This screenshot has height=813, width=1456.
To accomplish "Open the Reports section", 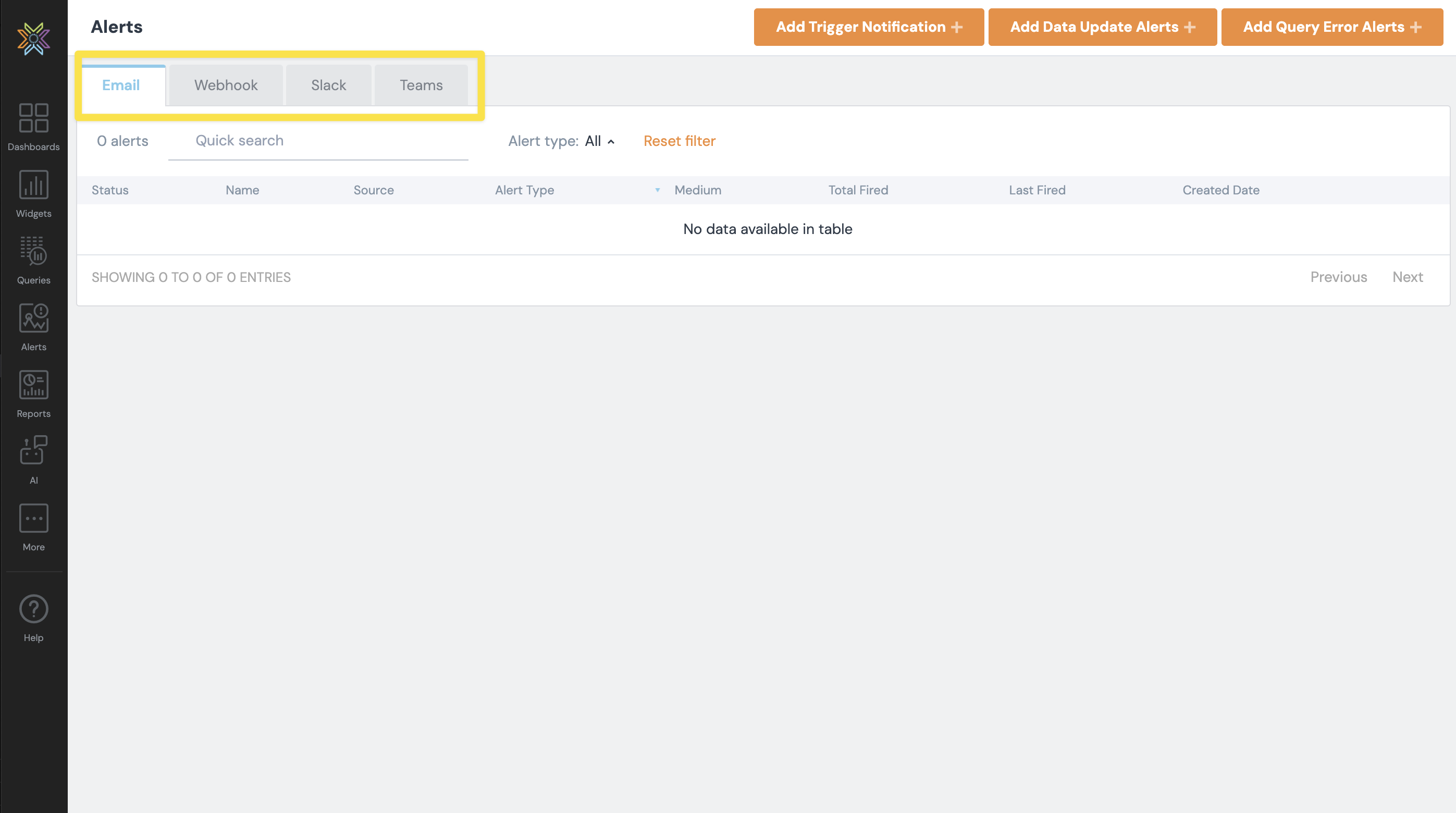I will click(x=33, y=393).
